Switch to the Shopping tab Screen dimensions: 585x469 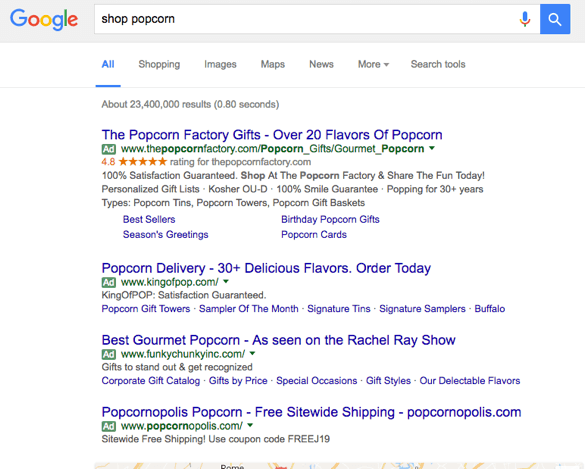coord(159,64)
